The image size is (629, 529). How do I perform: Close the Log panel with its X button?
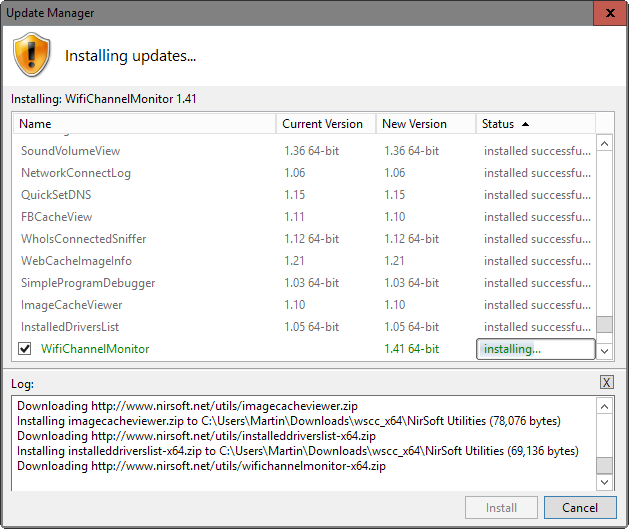[607, 383]
